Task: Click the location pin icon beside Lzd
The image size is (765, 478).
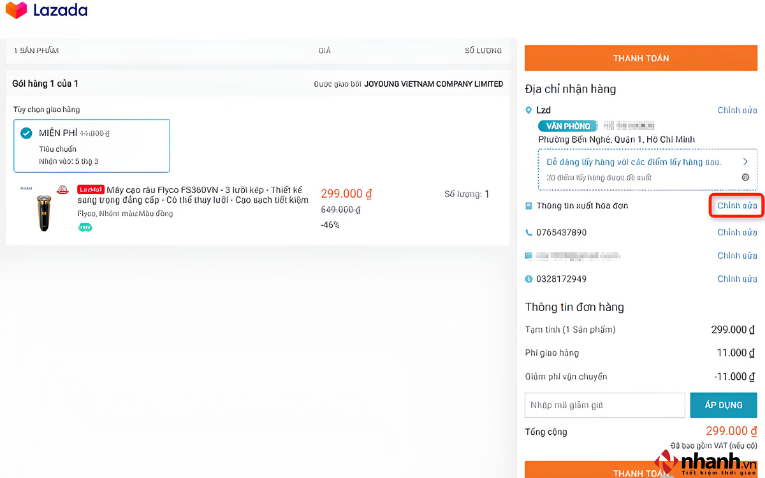Action: 528,110
